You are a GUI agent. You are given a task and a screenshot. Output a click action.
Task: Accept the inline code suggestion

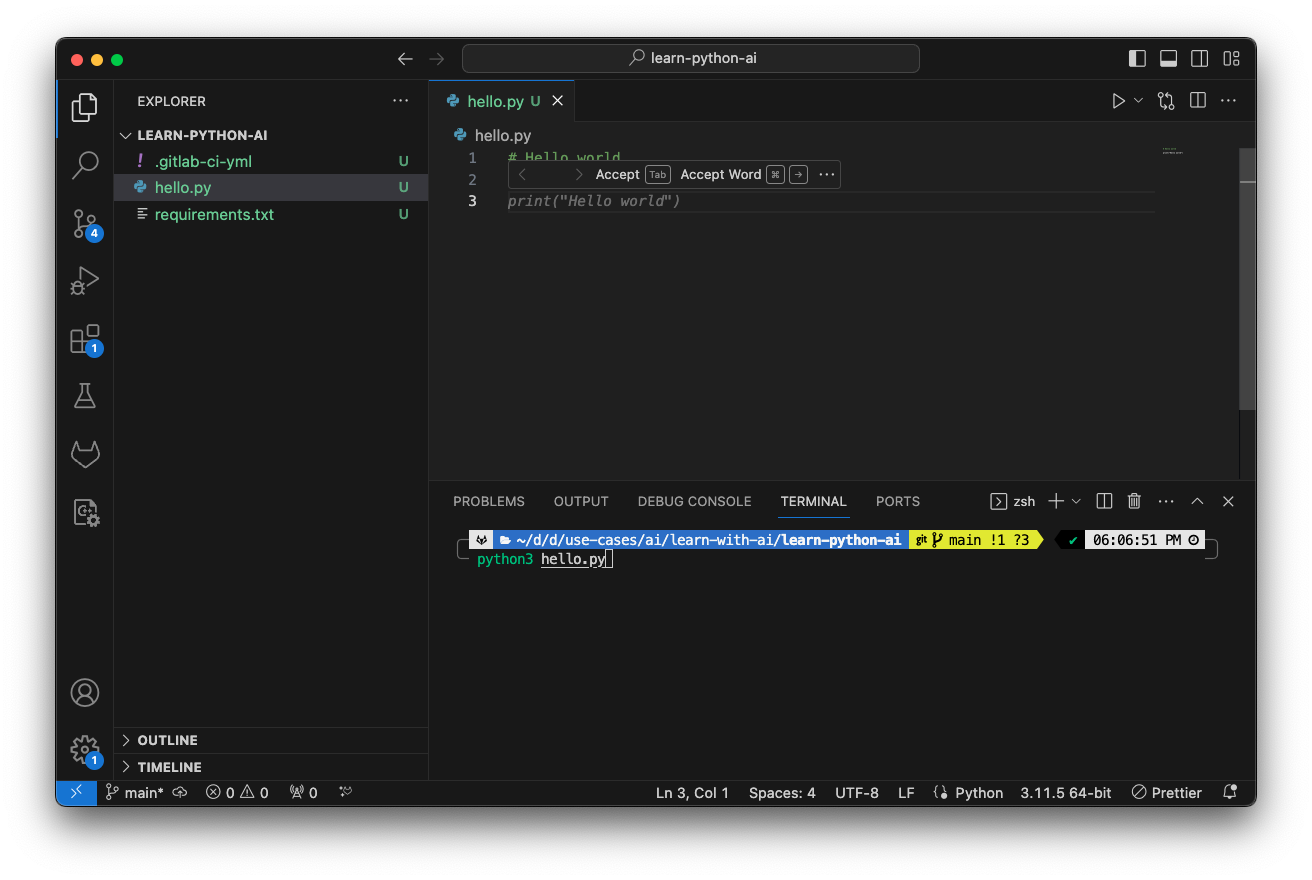pyautogui.click(x=618, y=174)
